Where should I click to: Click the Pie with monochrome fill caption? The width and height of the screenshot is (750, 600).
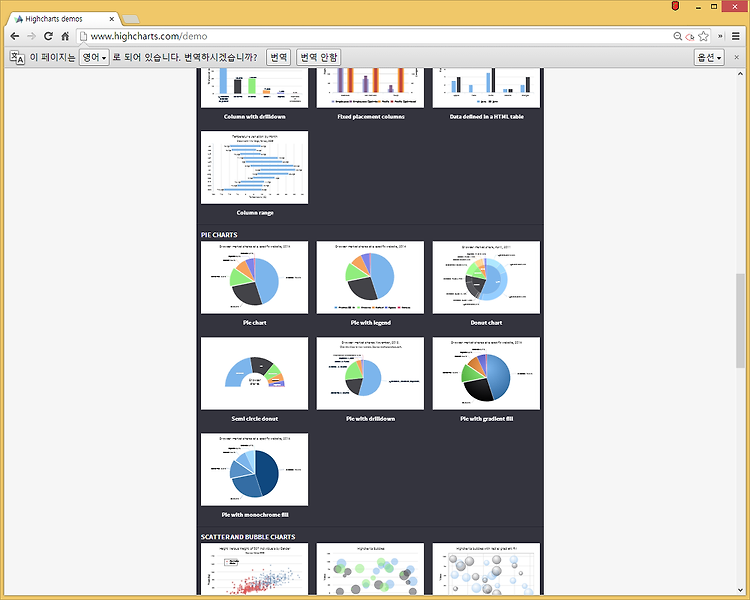click(x=255, y=515)
